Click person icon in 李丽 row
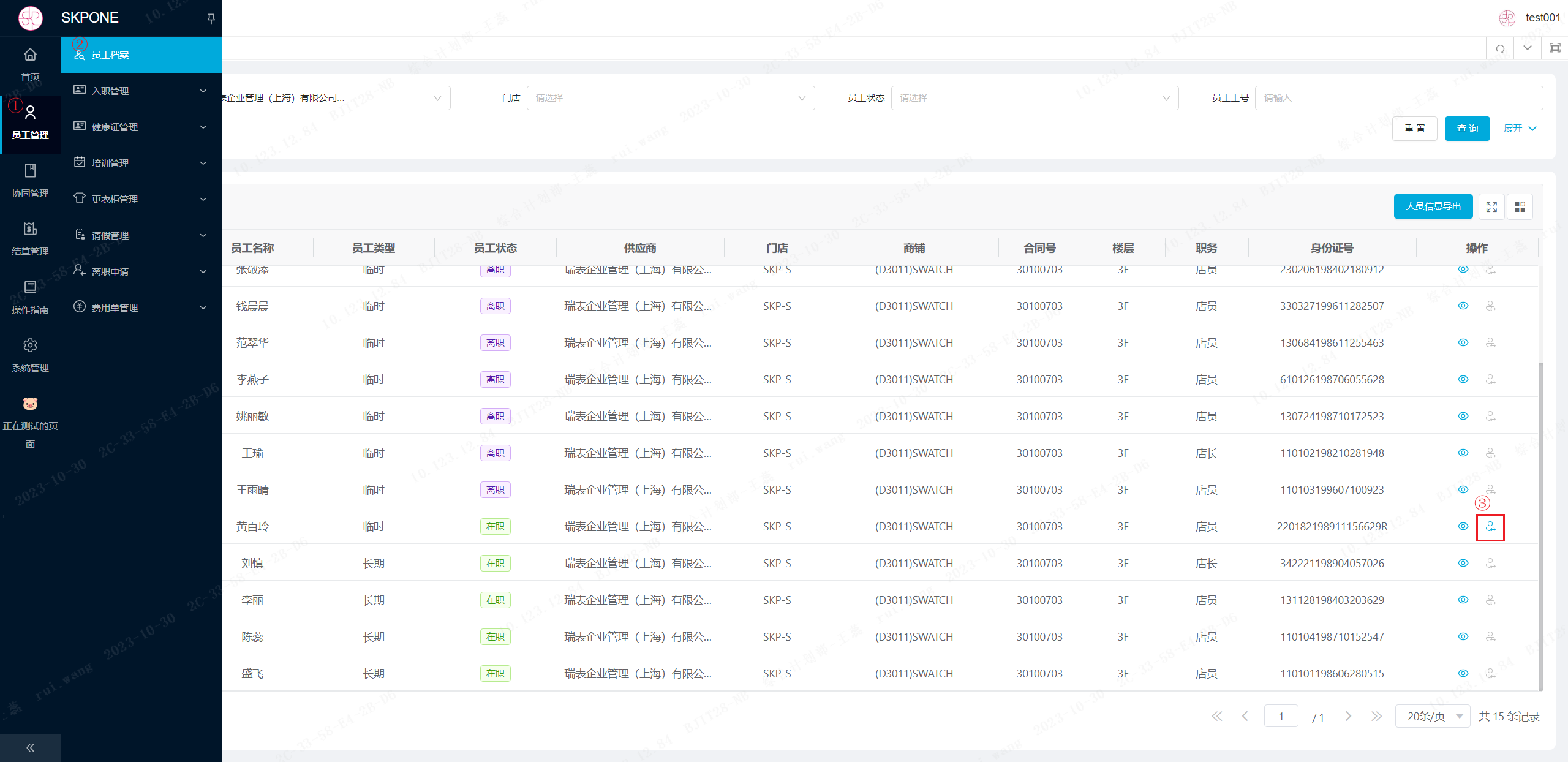This screenshot has width=1568, height=762. coord(1490,600)
